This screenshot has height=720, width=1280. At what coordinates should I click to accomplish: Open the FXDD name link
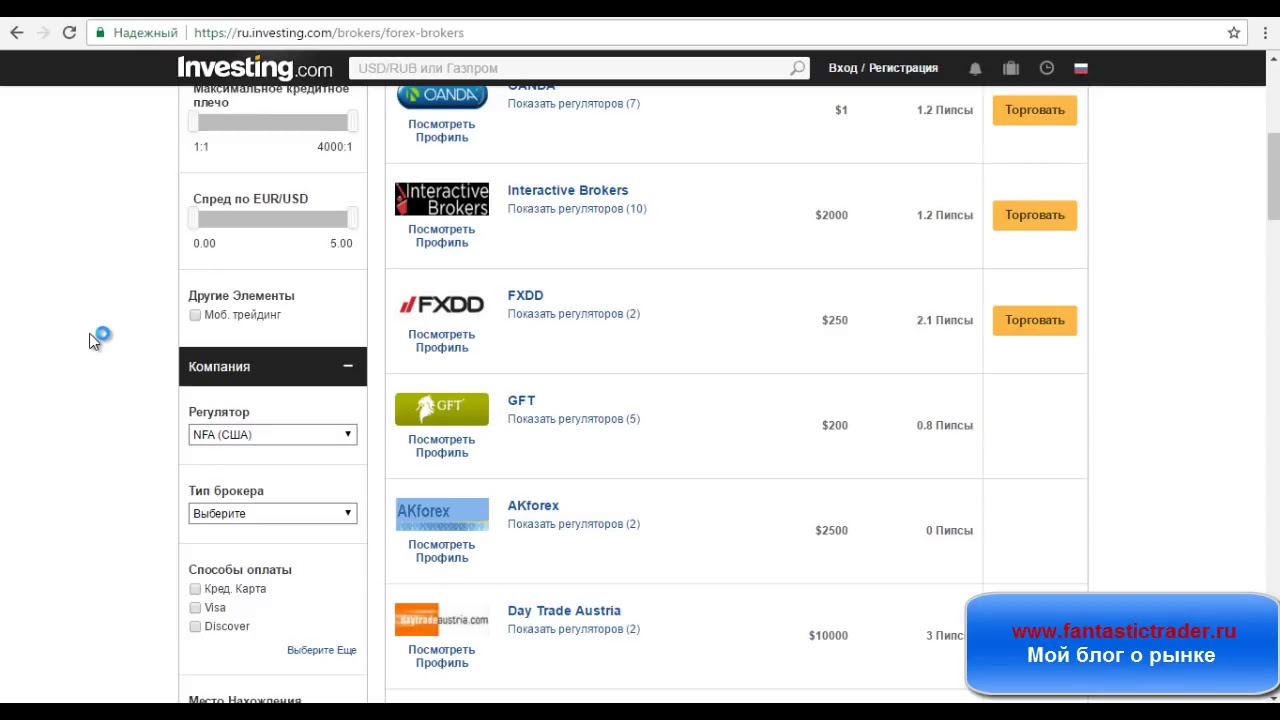(x=525, y=295)
